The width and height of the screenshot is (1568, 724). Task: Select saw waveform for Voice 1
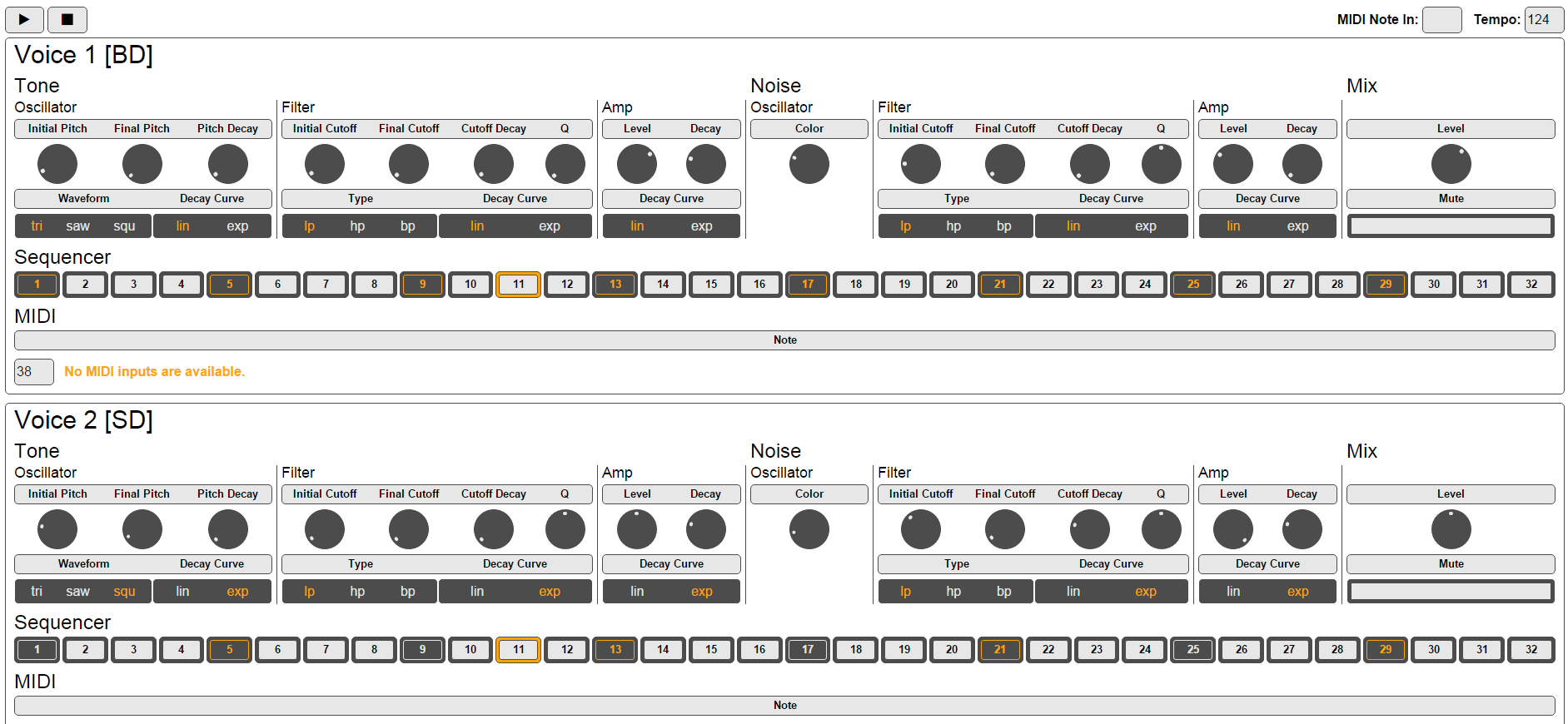pyautogui.click(x=77, y=226)
